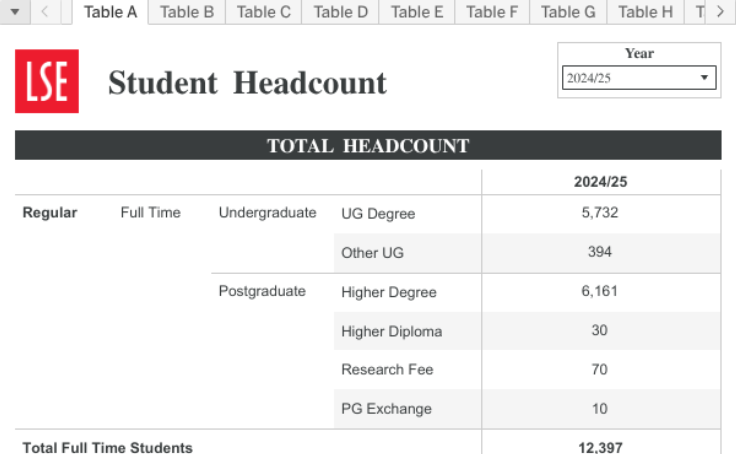This screenshot has height=454, width=736.
Task: Switch to the Table E tab
Action: click(417, 12)
